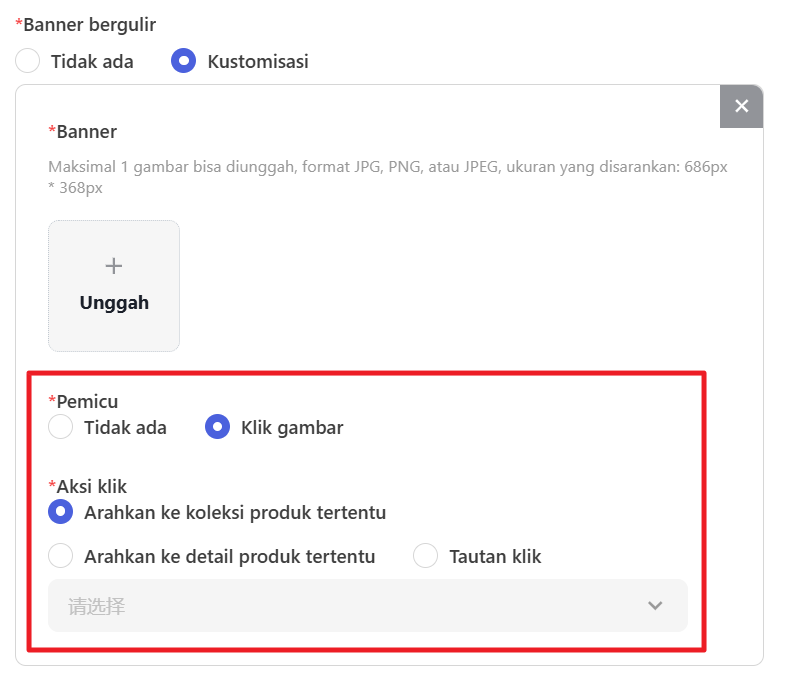Select the Kustomisasi radio circle
The height and width of the screenshot is (684, 791).
[x=183, y=61]
